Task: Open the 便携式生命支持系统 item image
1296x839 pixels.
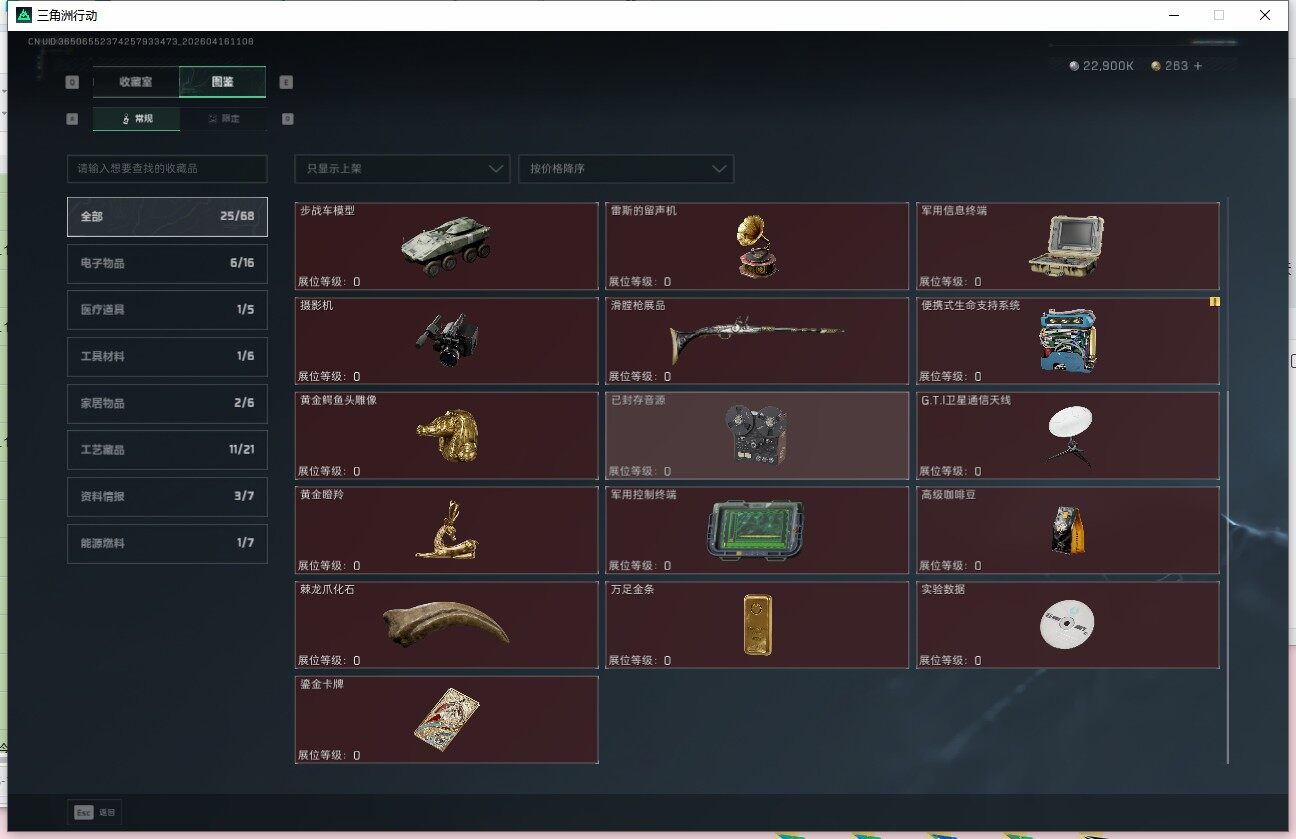Action: pyautogui.click(x=1067, y=341)
